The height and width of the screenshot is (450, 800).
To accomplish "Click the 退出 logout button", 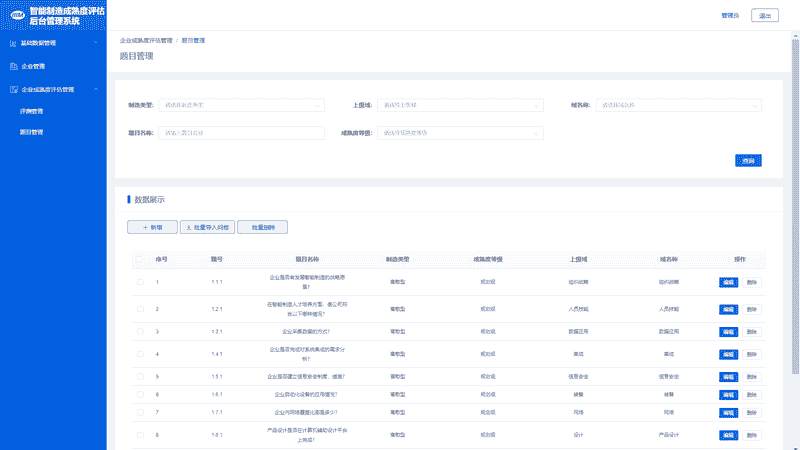I will pyautogui.click(x=765, y=15).
